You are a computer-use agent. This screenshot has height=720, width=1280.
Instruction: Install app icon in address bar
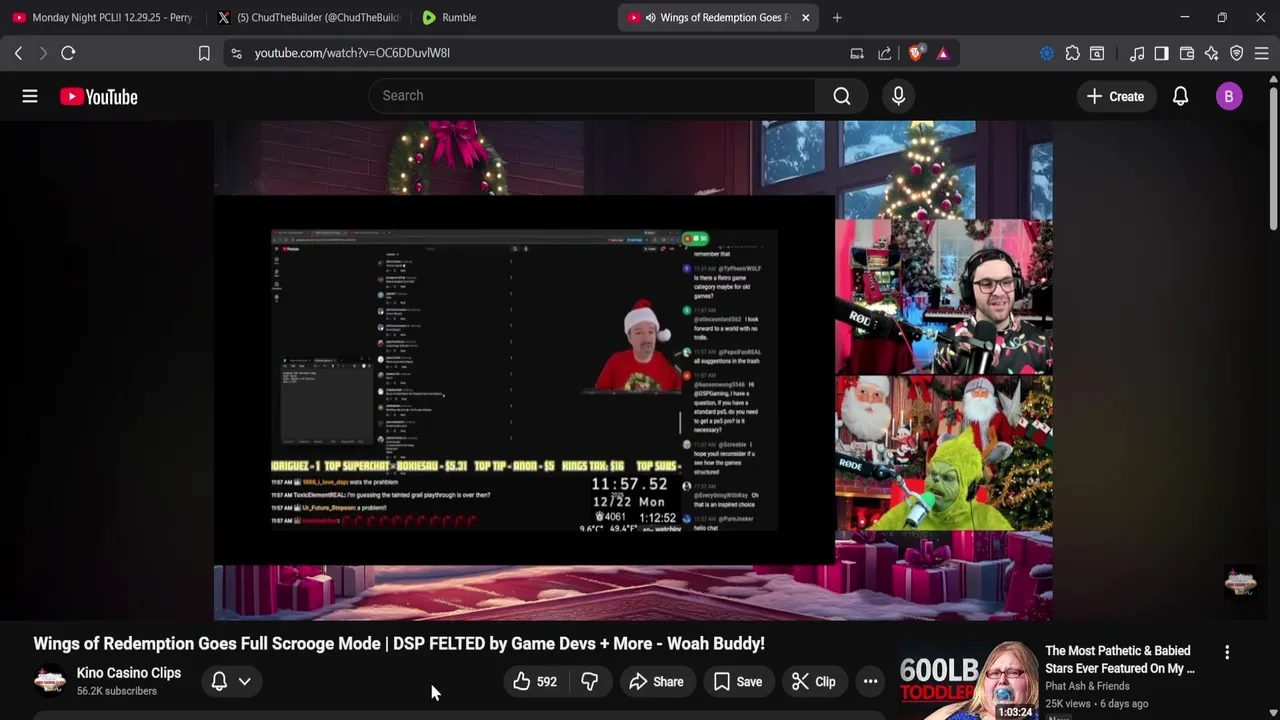click(x=857, y=53)
